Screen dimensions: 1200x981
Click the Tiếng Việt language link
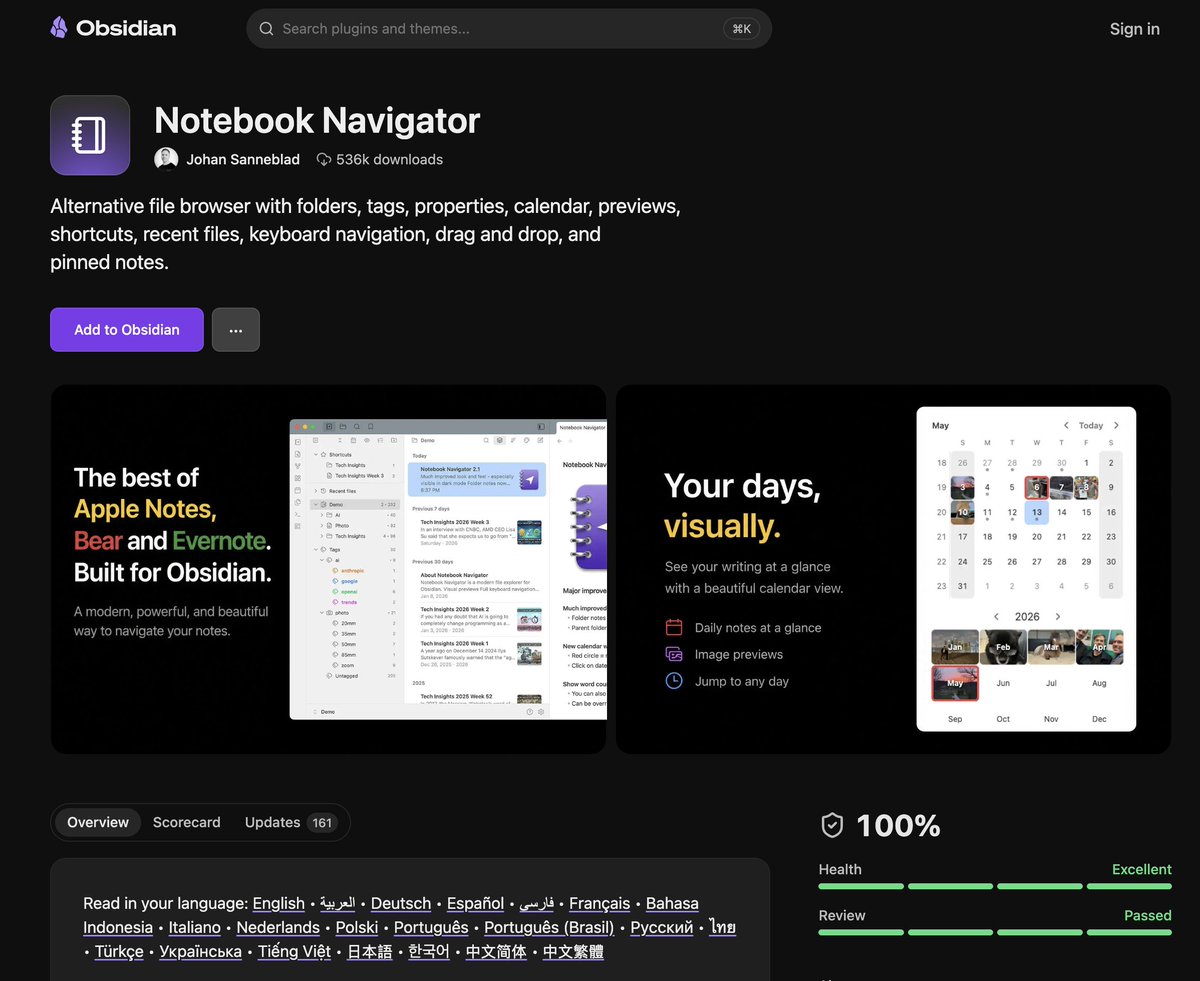[295, 951]
